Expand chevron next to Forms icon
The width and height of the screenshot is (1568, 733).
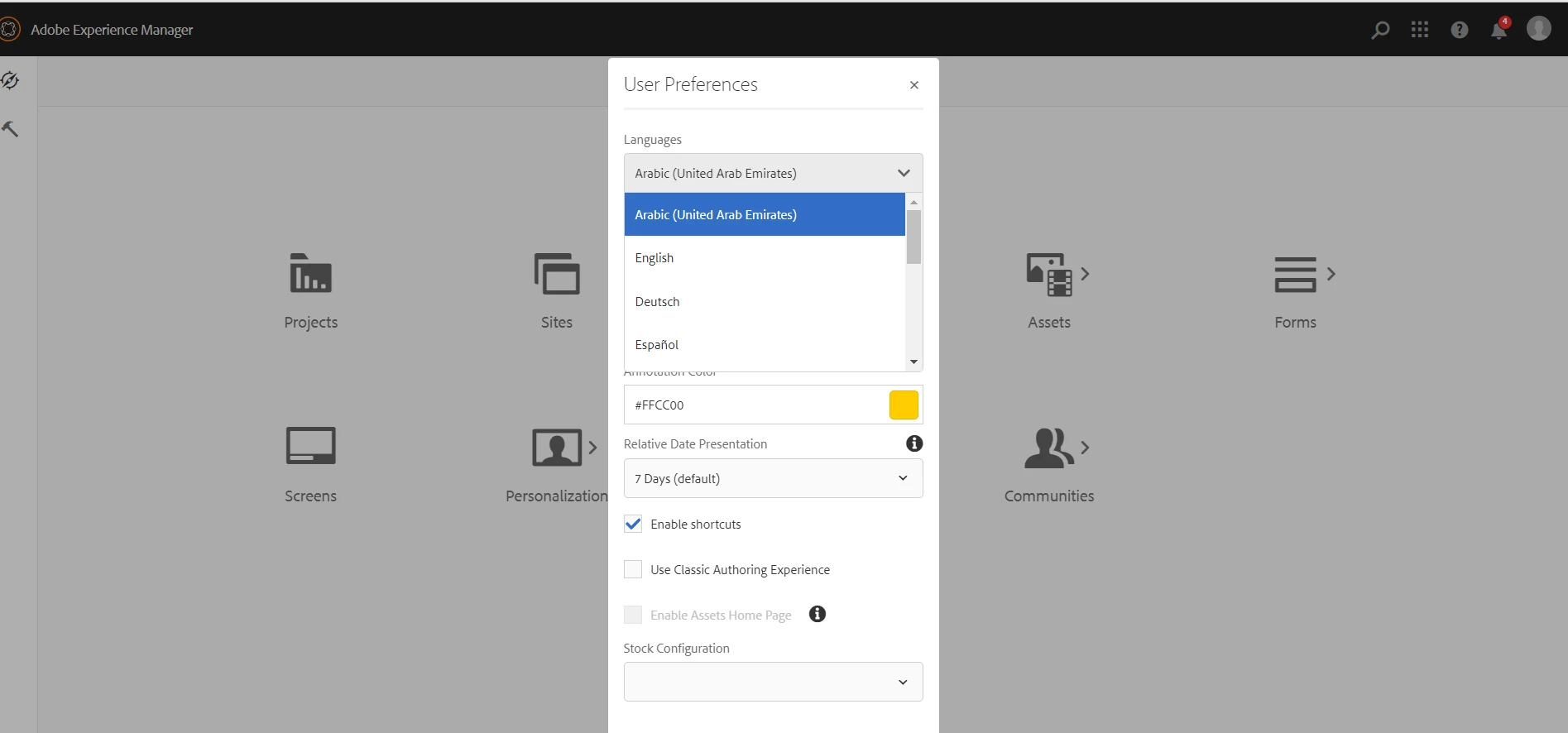click(x=1331, y=274)
